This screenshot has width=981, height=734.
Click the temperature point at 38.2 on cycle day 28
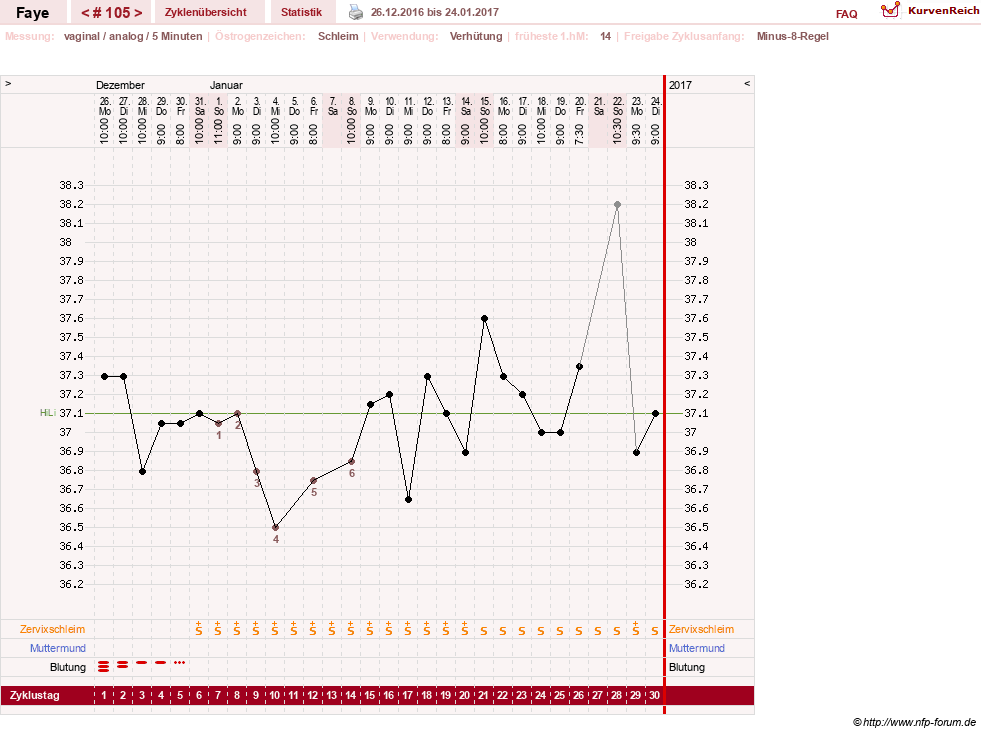[618, 205]
